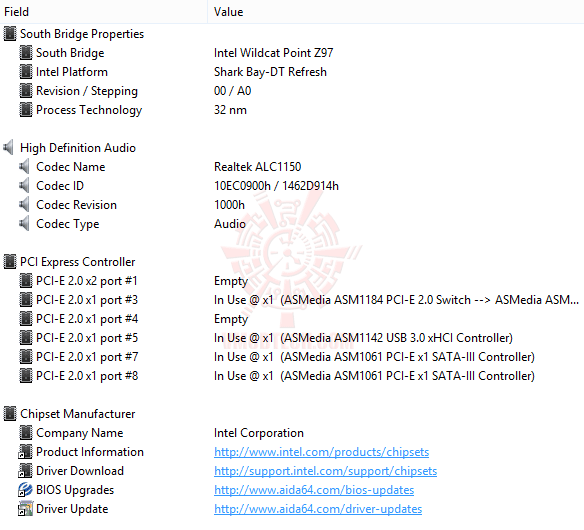Click the ASMedia ASM1142 USB 3.0 value
Image resolution: width=584 pixels, height=530 pixels.
(363, 338)
